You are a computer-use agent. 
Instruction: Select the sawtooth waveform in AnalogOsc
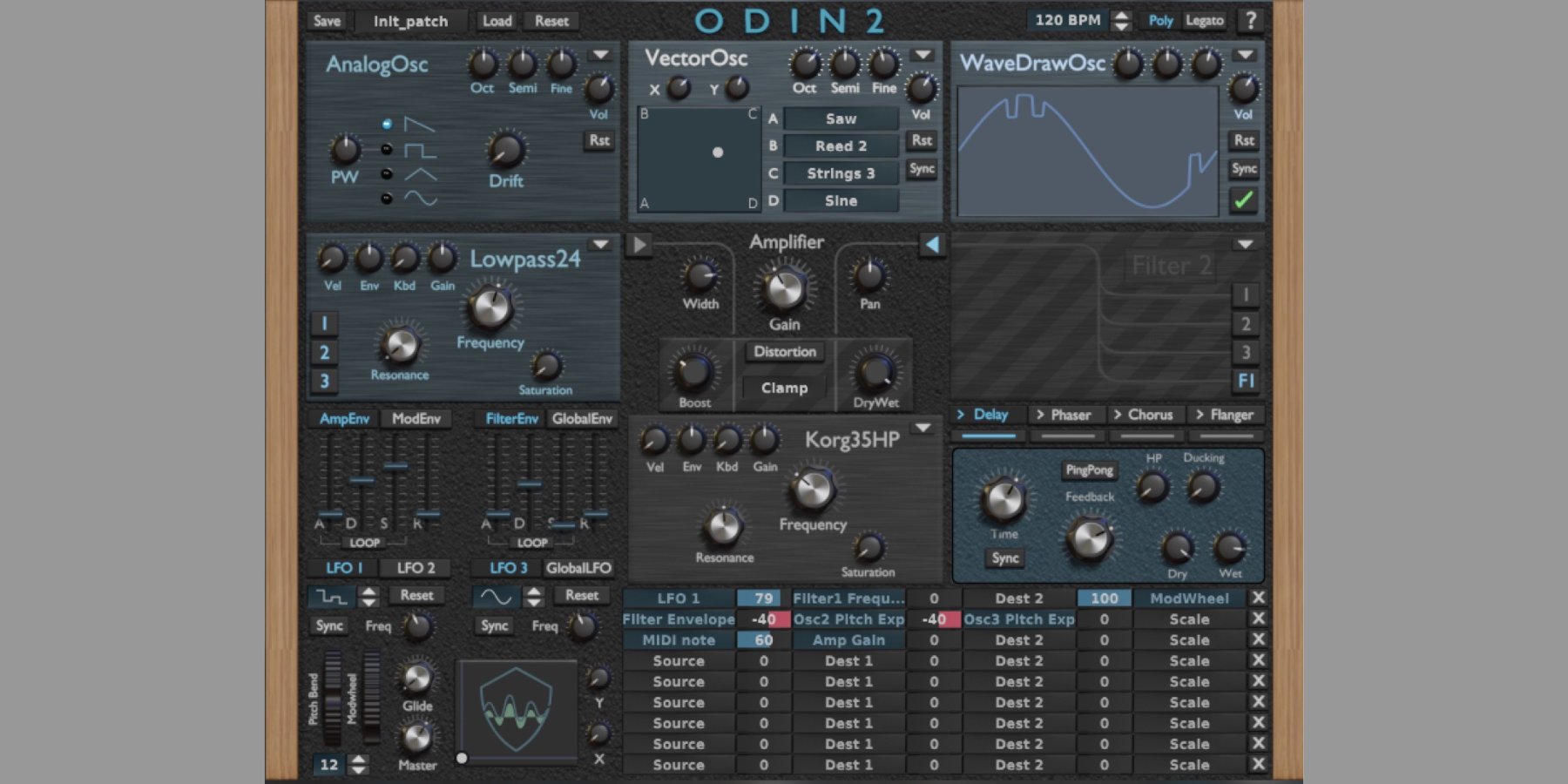418,125
